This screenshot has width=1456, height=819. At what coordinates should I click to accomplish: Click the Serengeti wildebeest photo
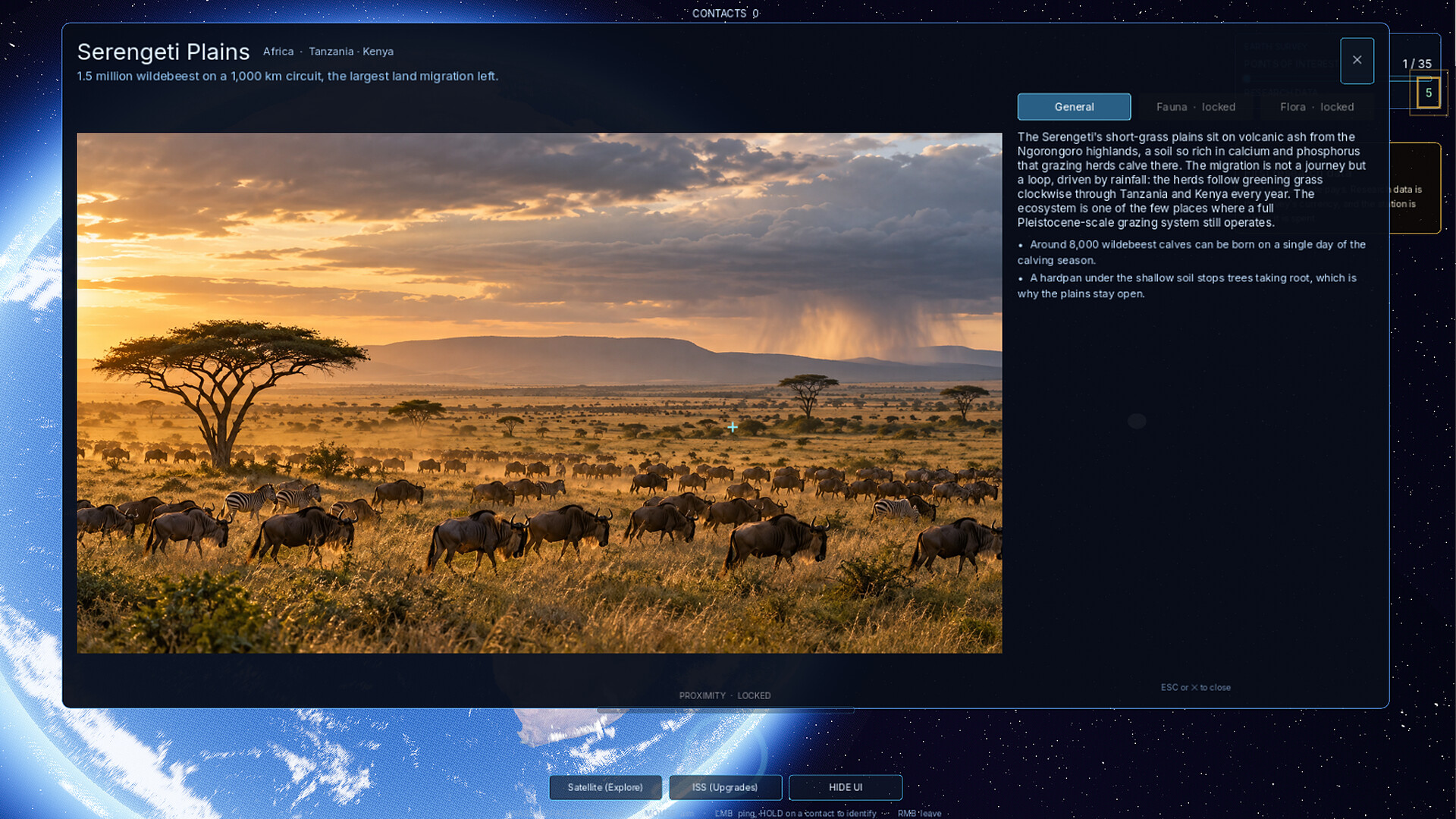[539, 393]
